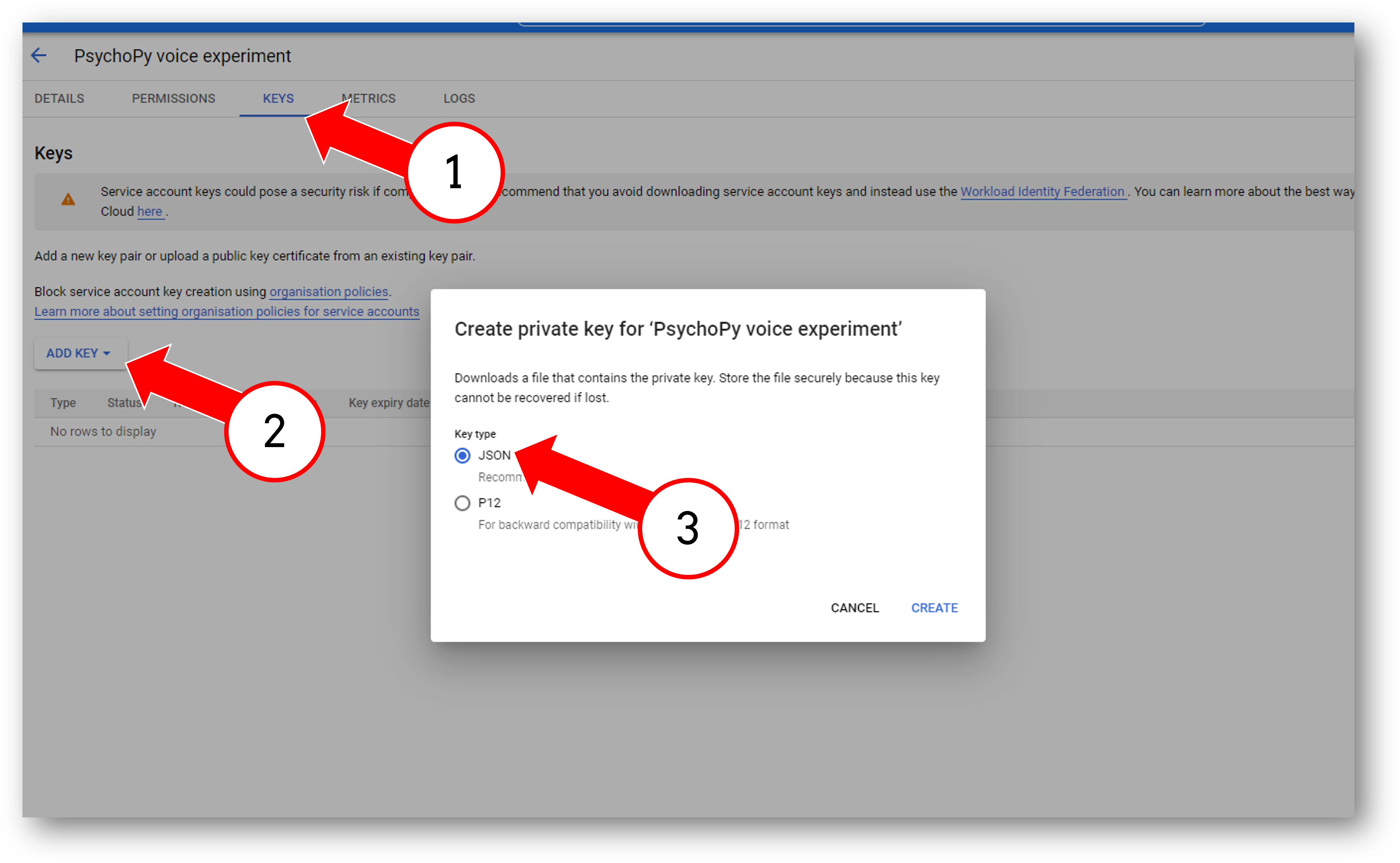Go back using the left arrow icon
The image size is (1400, 863).
tap(38, 55)
